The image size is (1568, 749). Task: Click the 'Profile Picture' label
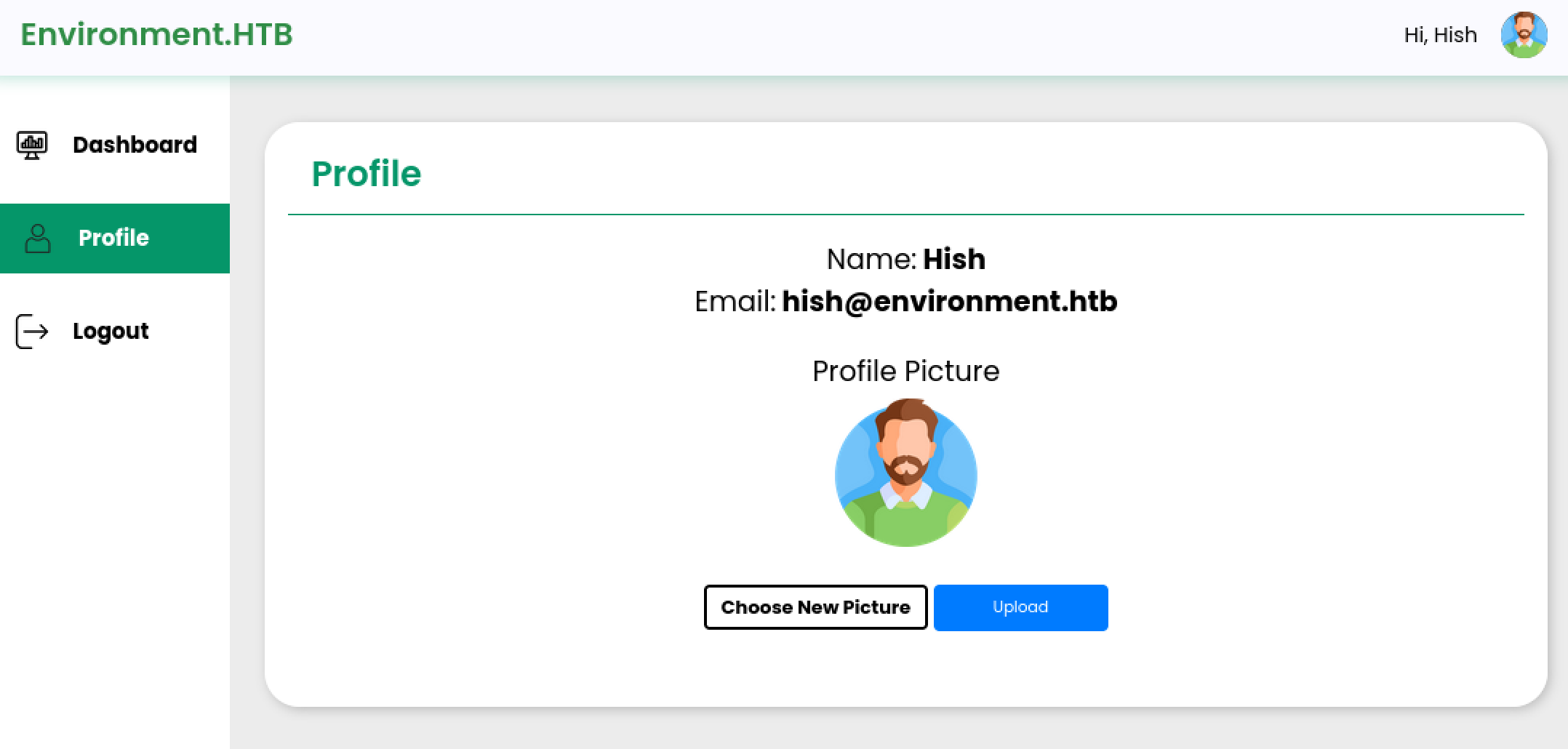point(905,371)
